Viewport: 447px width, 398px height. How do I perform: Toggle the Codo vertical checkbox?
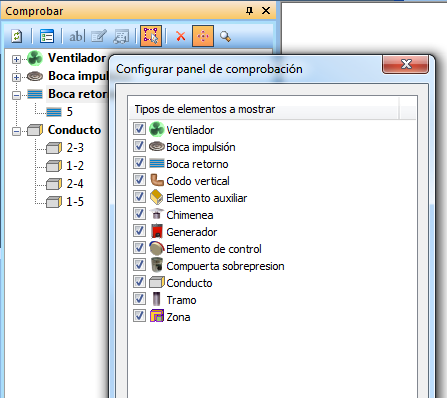click(x=139, y=180)
